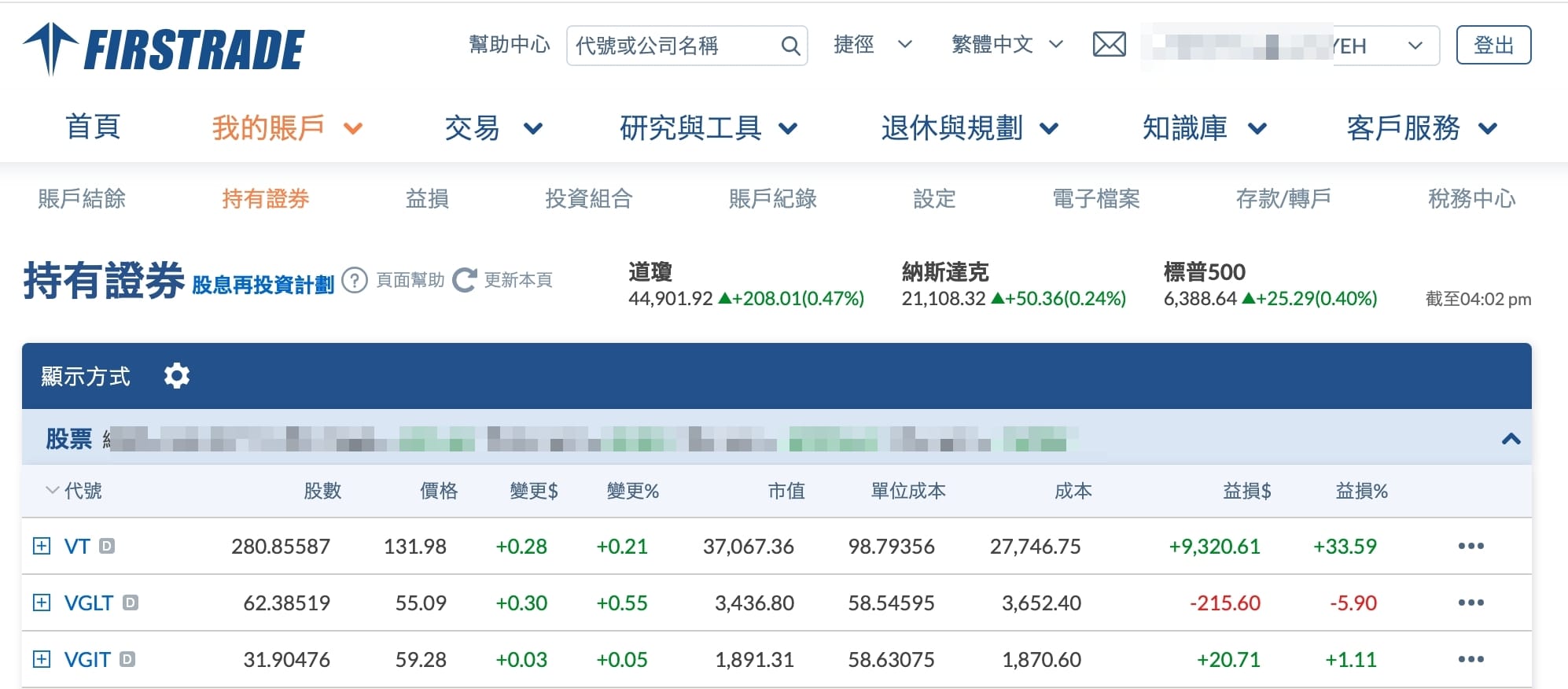Open the account selector dropdown
This screenshot has width=1568, height=689.
[x=1290, y=46]
